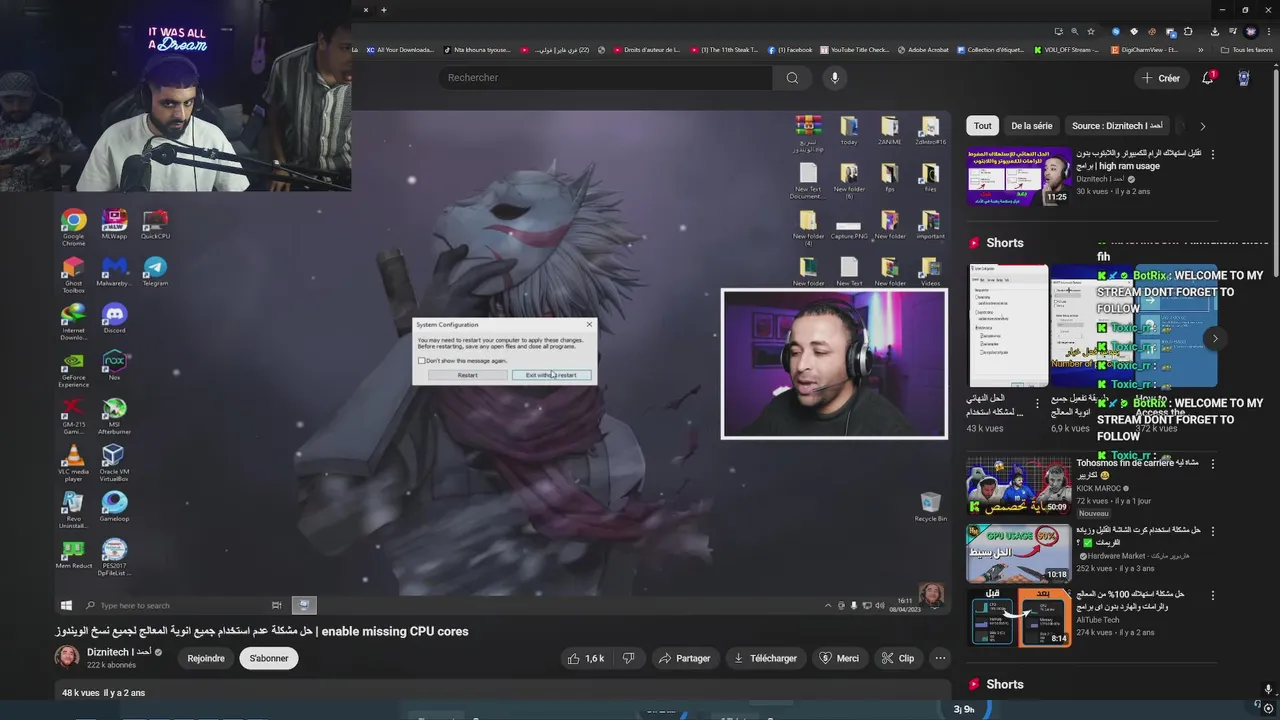Click the MSI Afterburner desktop icon
Viewport: 1280px width, 720px height.
[x=114, y=416]
